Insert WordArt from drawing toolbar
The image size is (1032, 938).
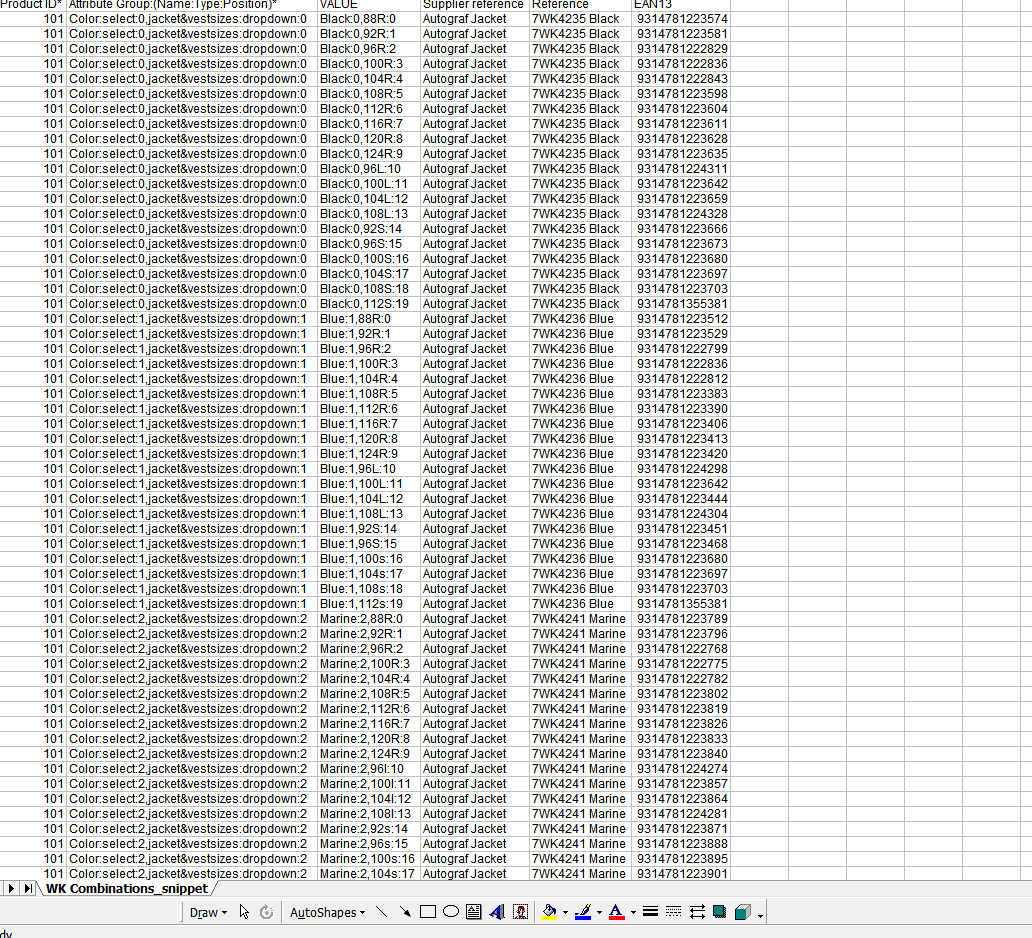[x=497, y=912]
